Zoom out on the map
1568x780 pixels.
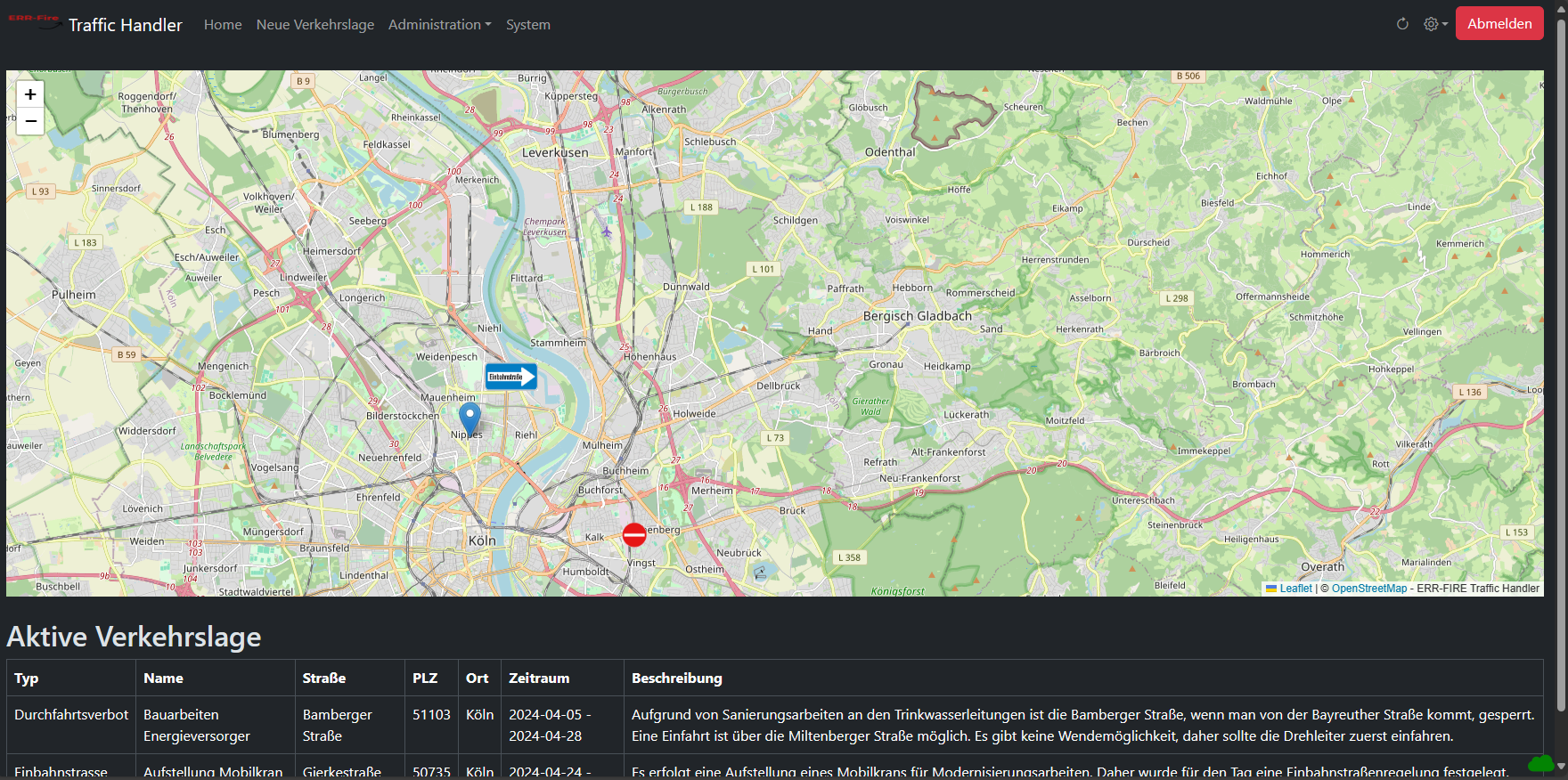[30, 121]
